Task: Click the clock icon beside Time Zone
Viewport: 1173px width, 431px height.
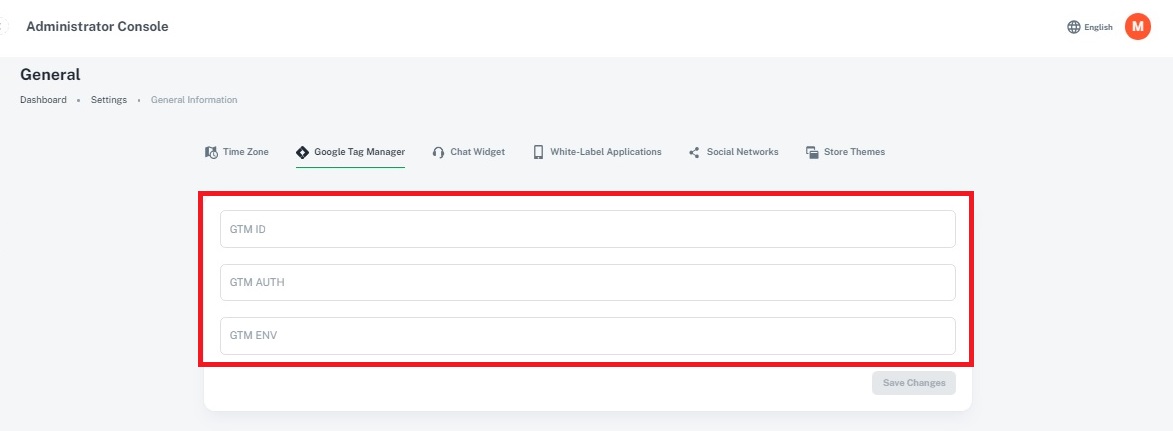Action: pos(211,152)
